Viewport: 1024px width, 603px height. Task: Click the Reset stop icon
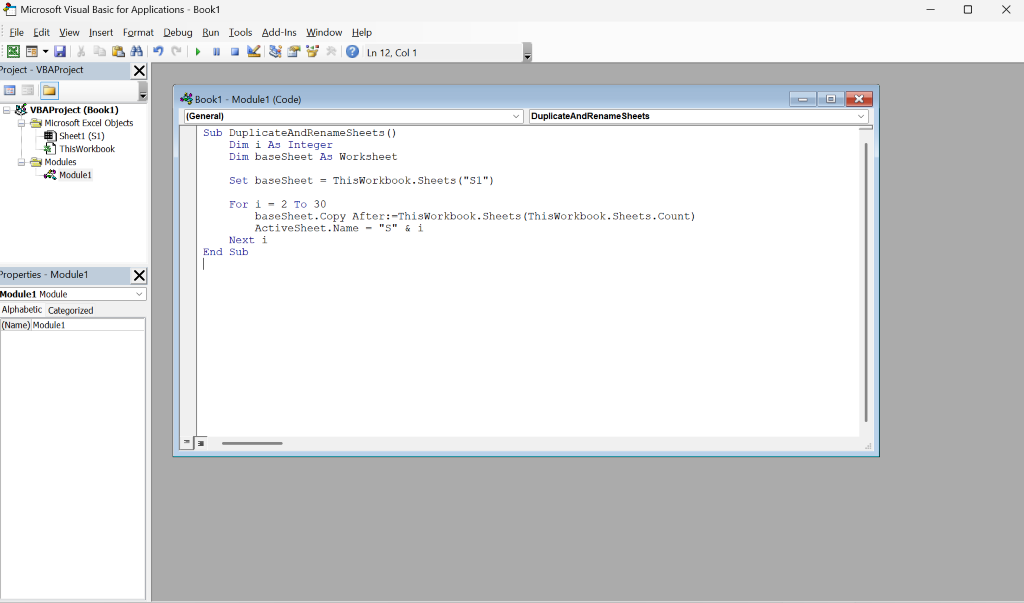[234, 52]
